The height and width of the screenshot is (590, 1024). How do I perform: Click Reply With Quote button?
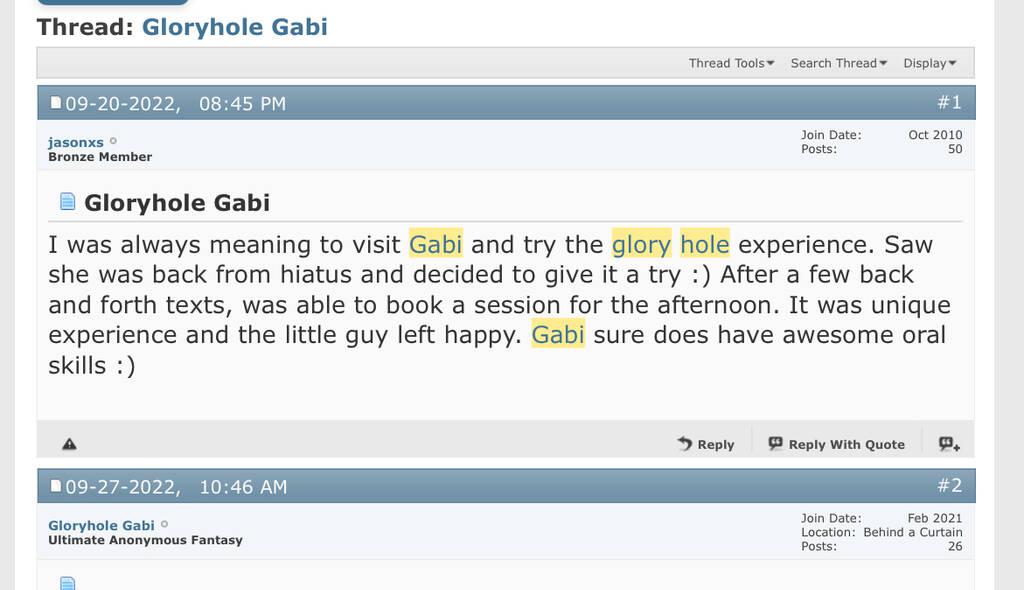coord(837,444)
